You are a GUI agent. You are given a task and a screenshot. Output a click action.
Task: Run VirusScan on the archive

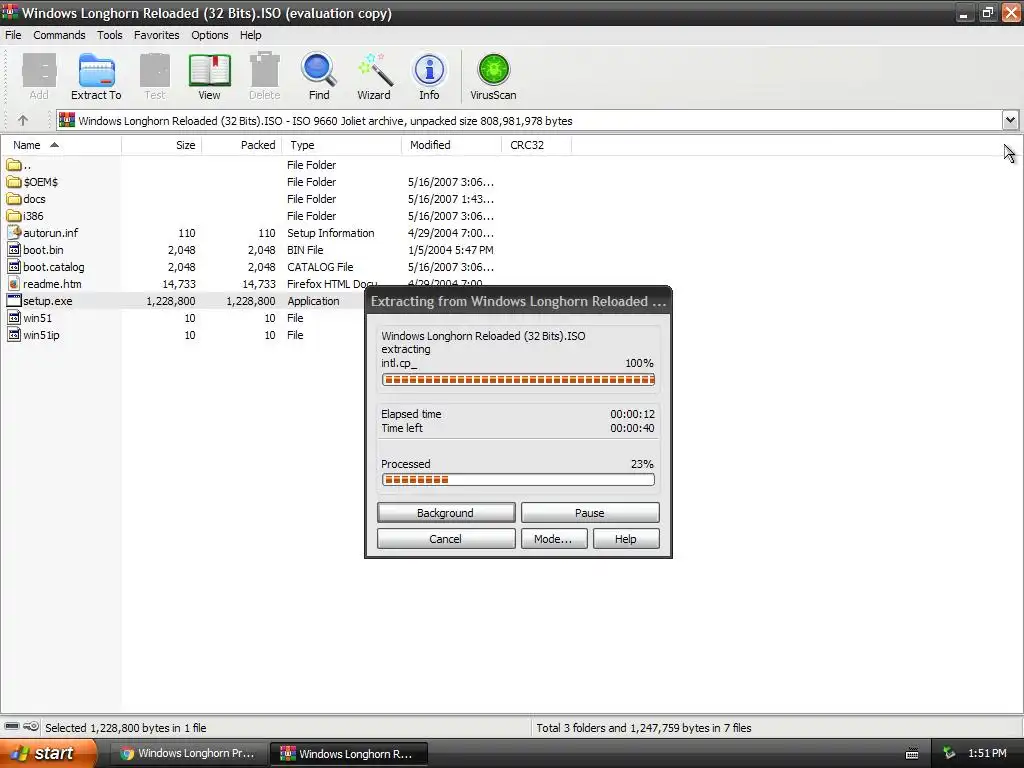click(493, 76)
